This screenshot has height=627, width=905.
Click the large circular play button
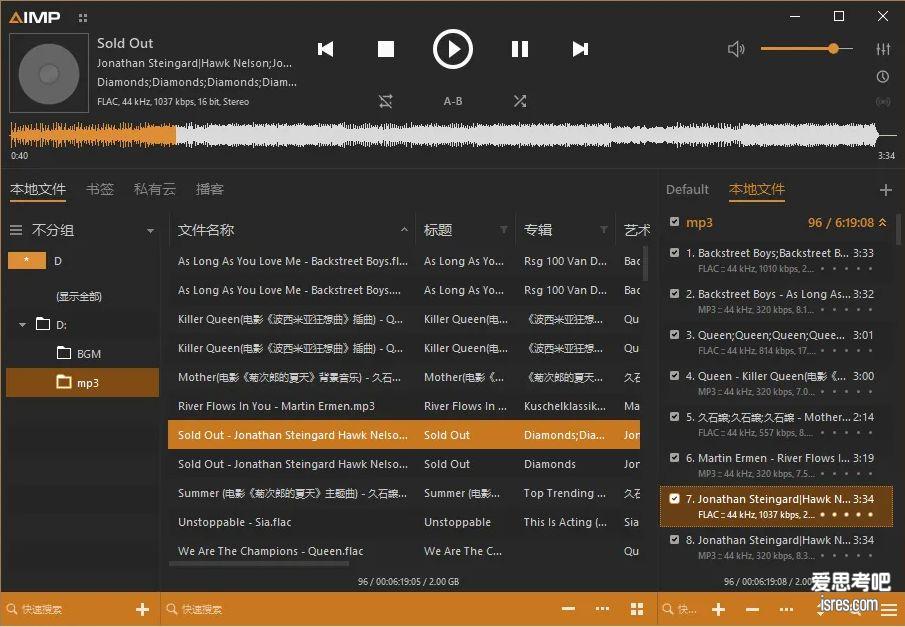pyautogui.click(x=453, y=49)
